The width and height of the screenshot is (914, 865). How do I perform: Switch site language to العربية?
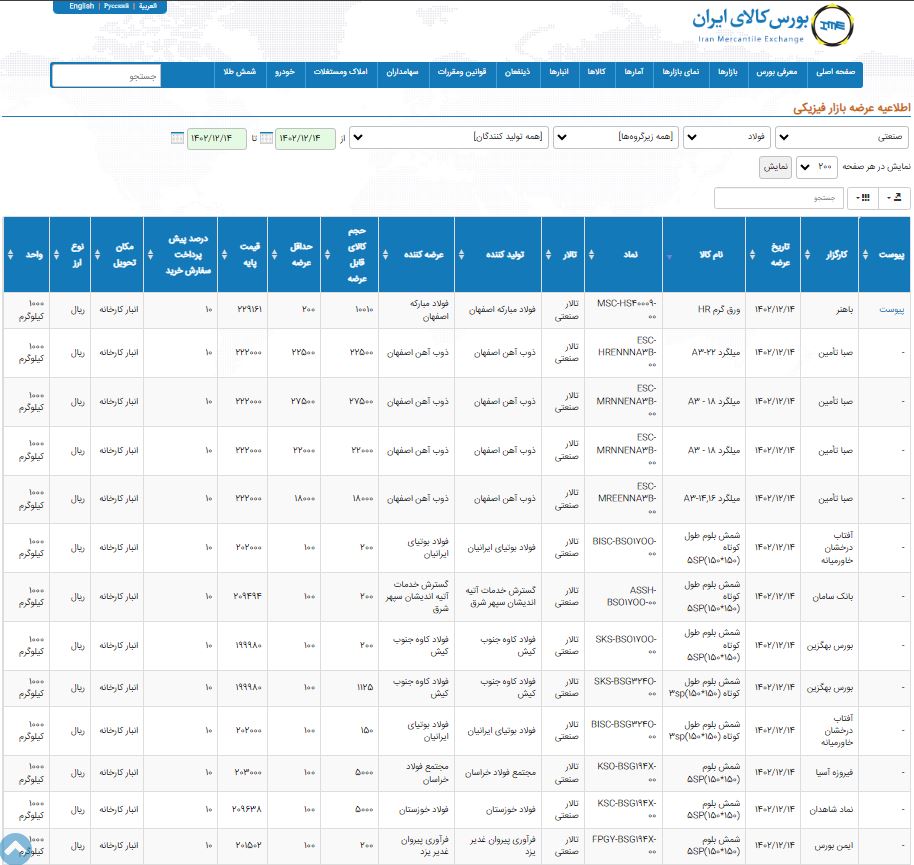pos(147,6)
